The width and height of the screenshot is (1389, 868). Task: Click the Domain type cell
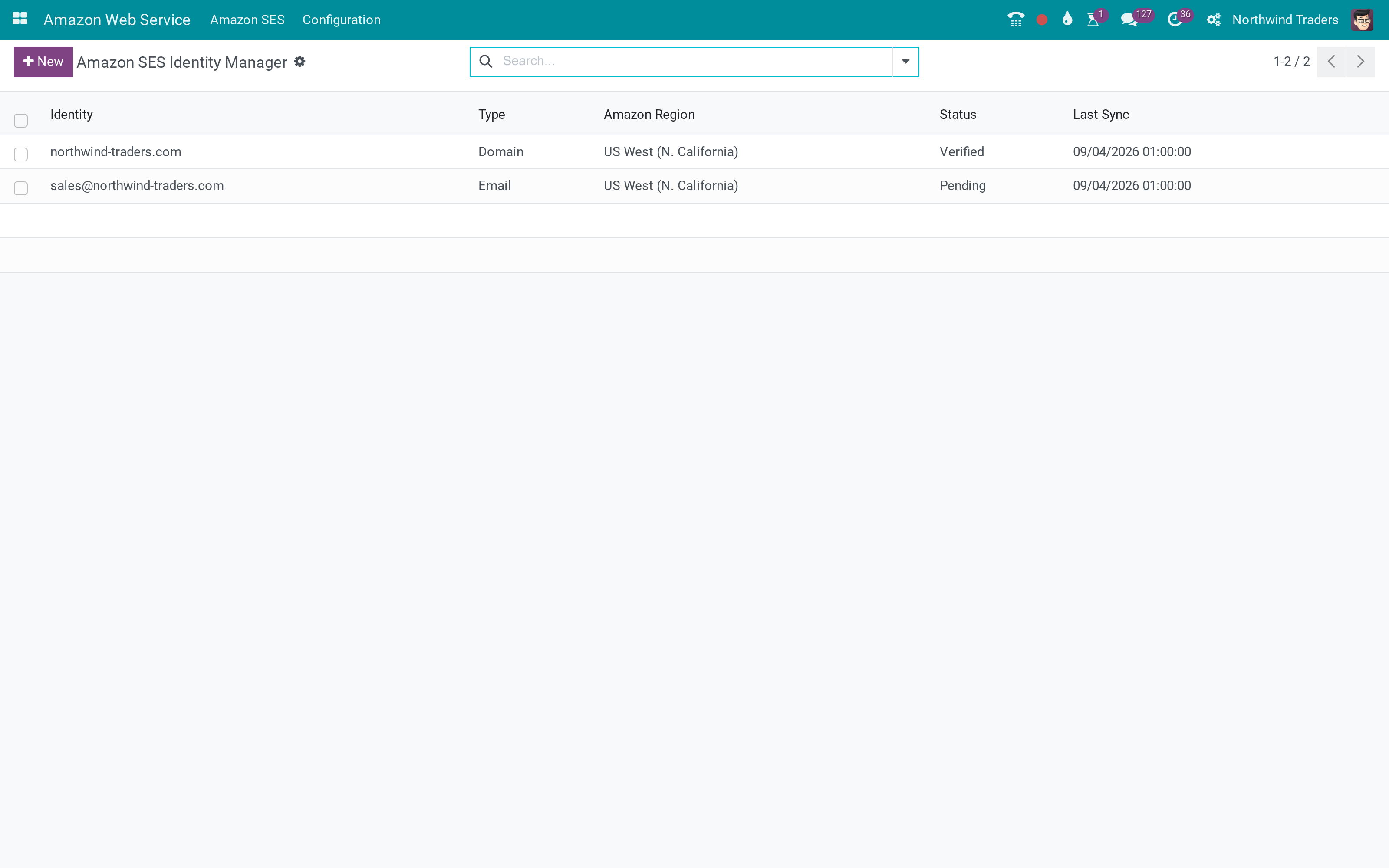(x=501, y=151)
